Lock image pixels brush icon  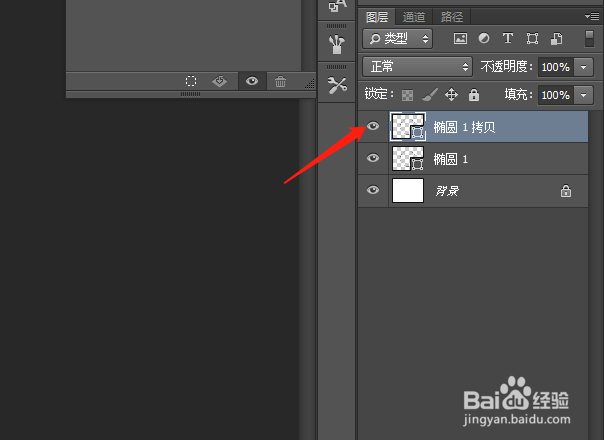click(x=430, y=94)
